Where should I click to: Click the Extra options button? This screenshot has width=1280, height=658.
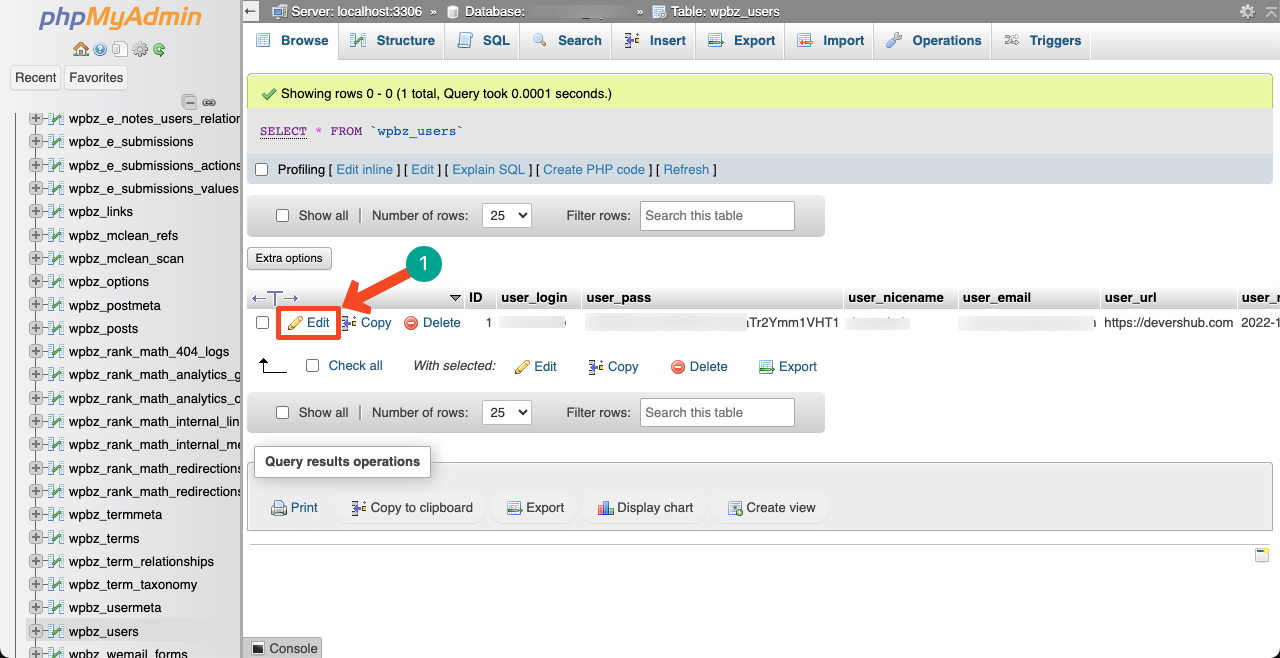pos(289,258)
